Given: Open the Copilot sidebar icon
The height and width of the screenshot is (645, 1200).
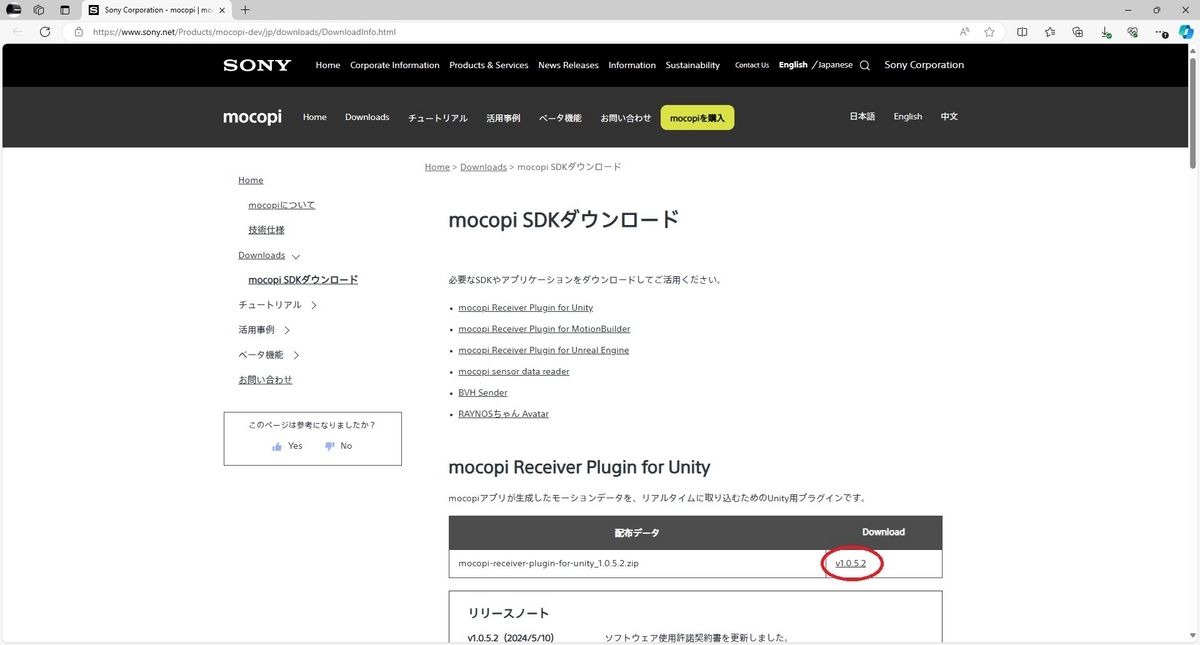Looking at the screenshot, I should click(1186, 32).
